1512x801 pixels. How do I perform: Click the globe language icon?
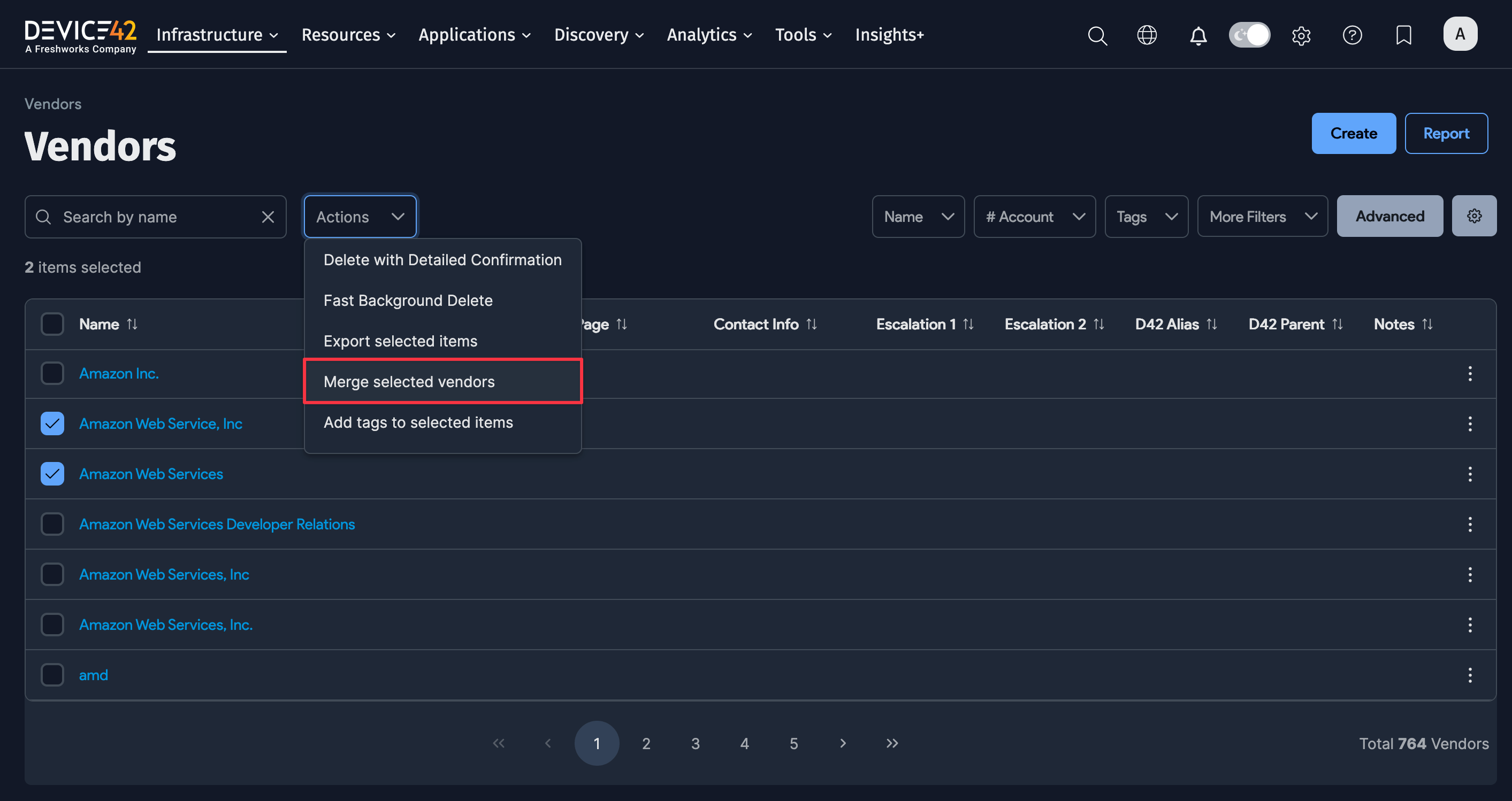click(x=1147, y=35)
